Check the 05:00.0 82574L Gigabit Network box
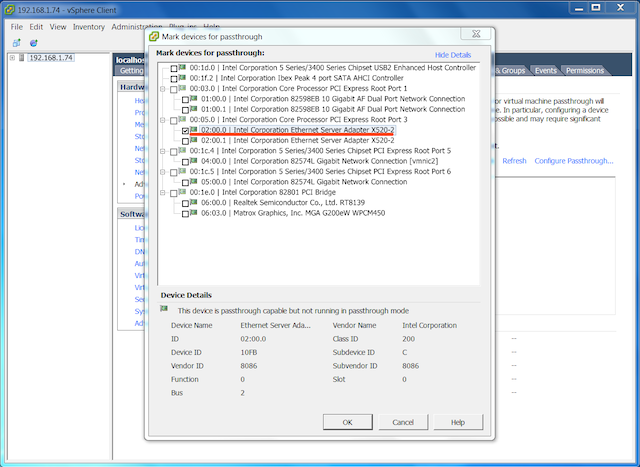640x467 pixels. point(185,182)
